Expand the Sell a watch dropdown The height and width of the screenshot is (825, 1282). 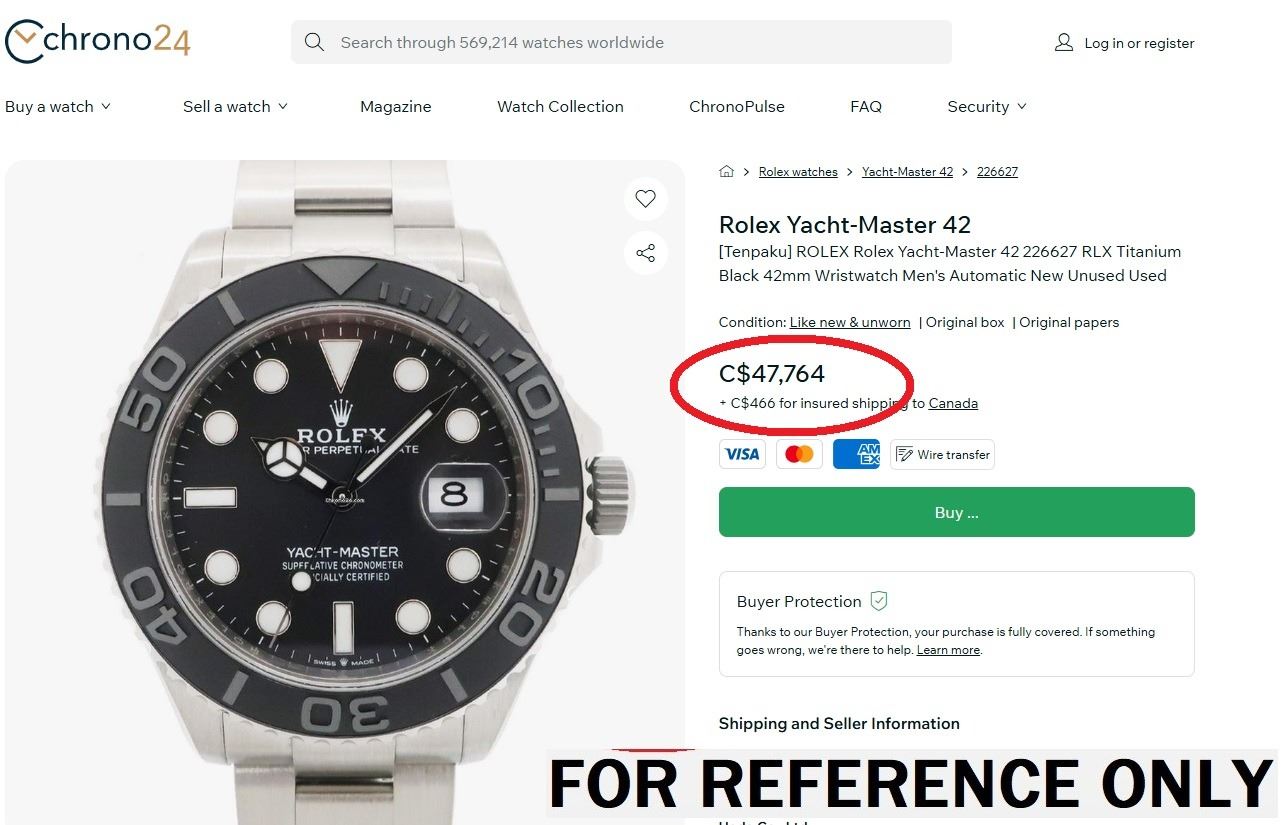pos(235,107)
